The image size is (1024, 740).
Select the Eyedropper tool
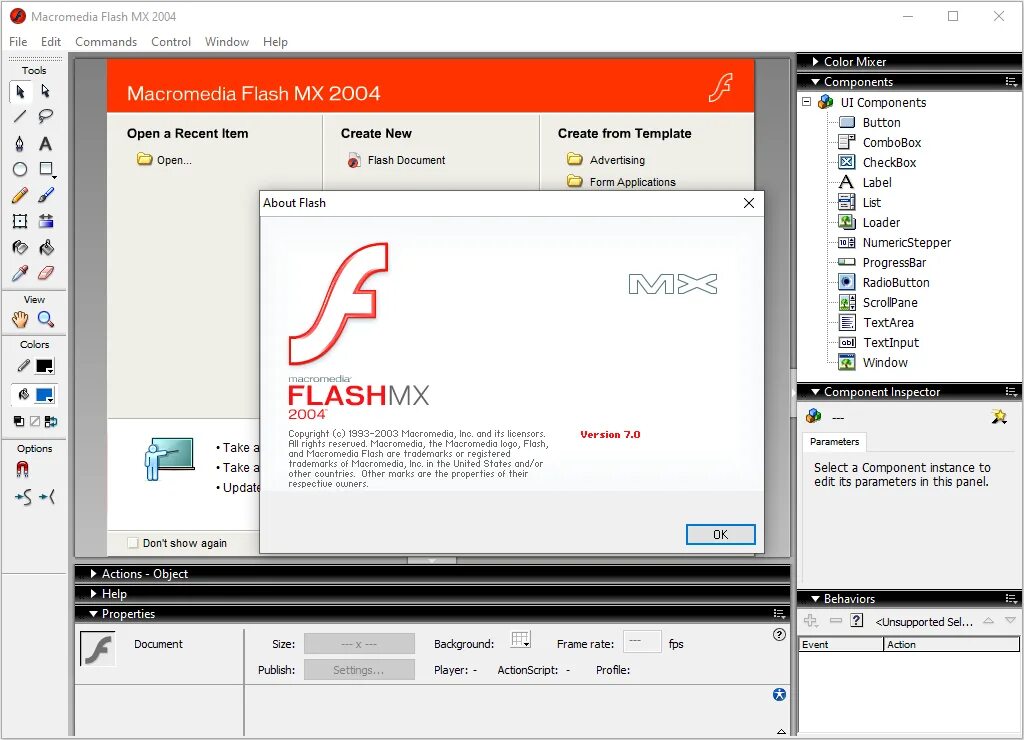click(20, 273)
